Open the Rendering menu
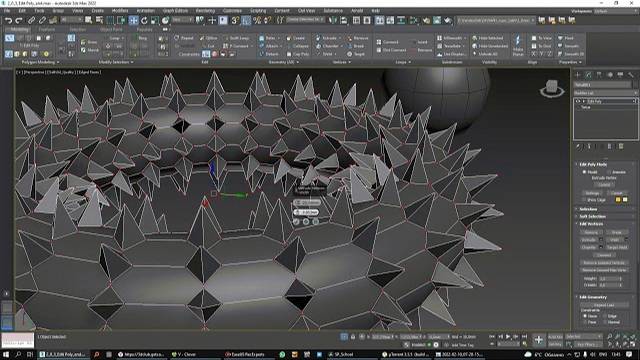 205,11
